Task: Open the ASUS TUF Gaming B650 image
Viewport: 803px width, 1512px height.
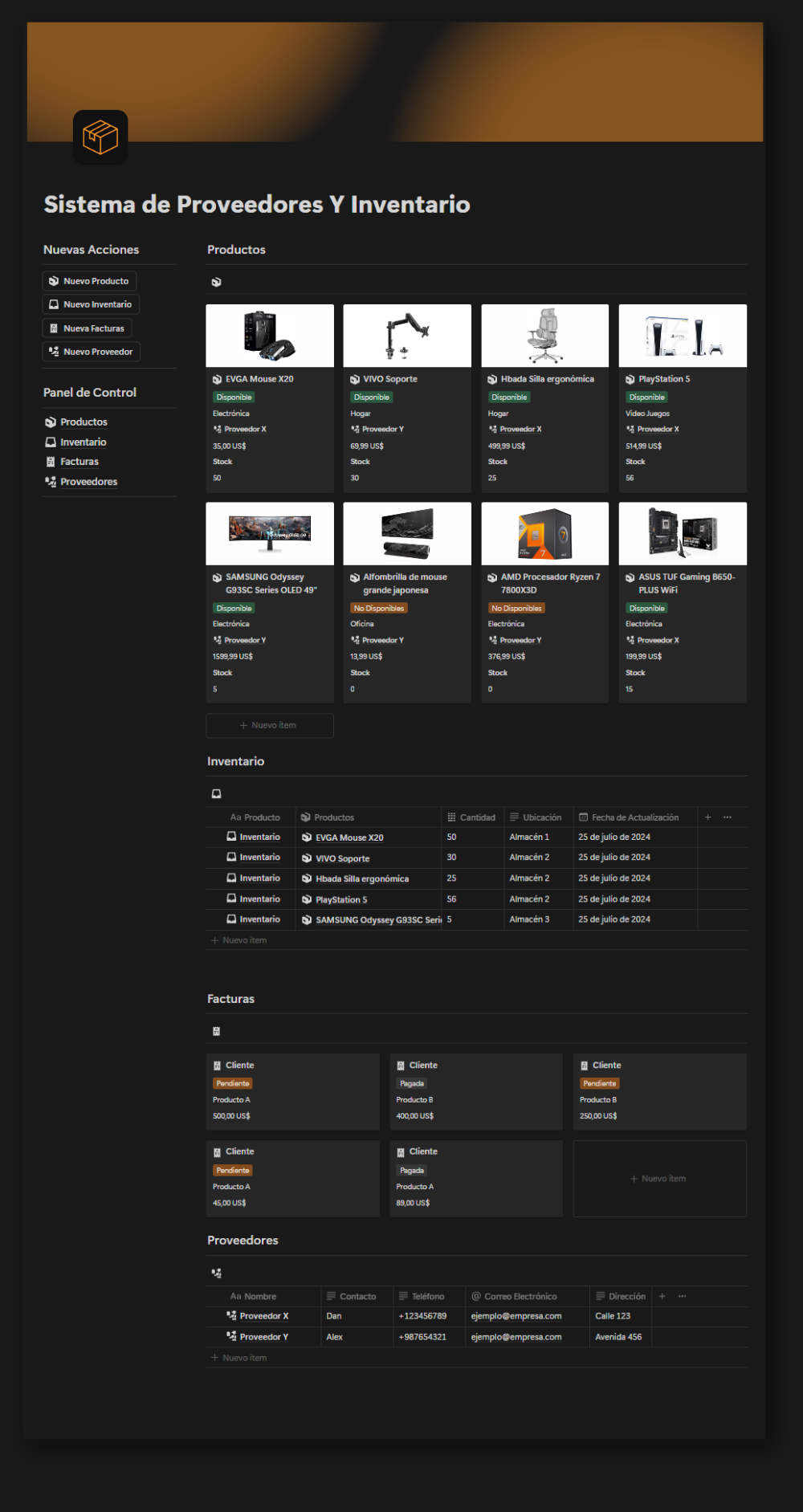Action: point(683,534)
